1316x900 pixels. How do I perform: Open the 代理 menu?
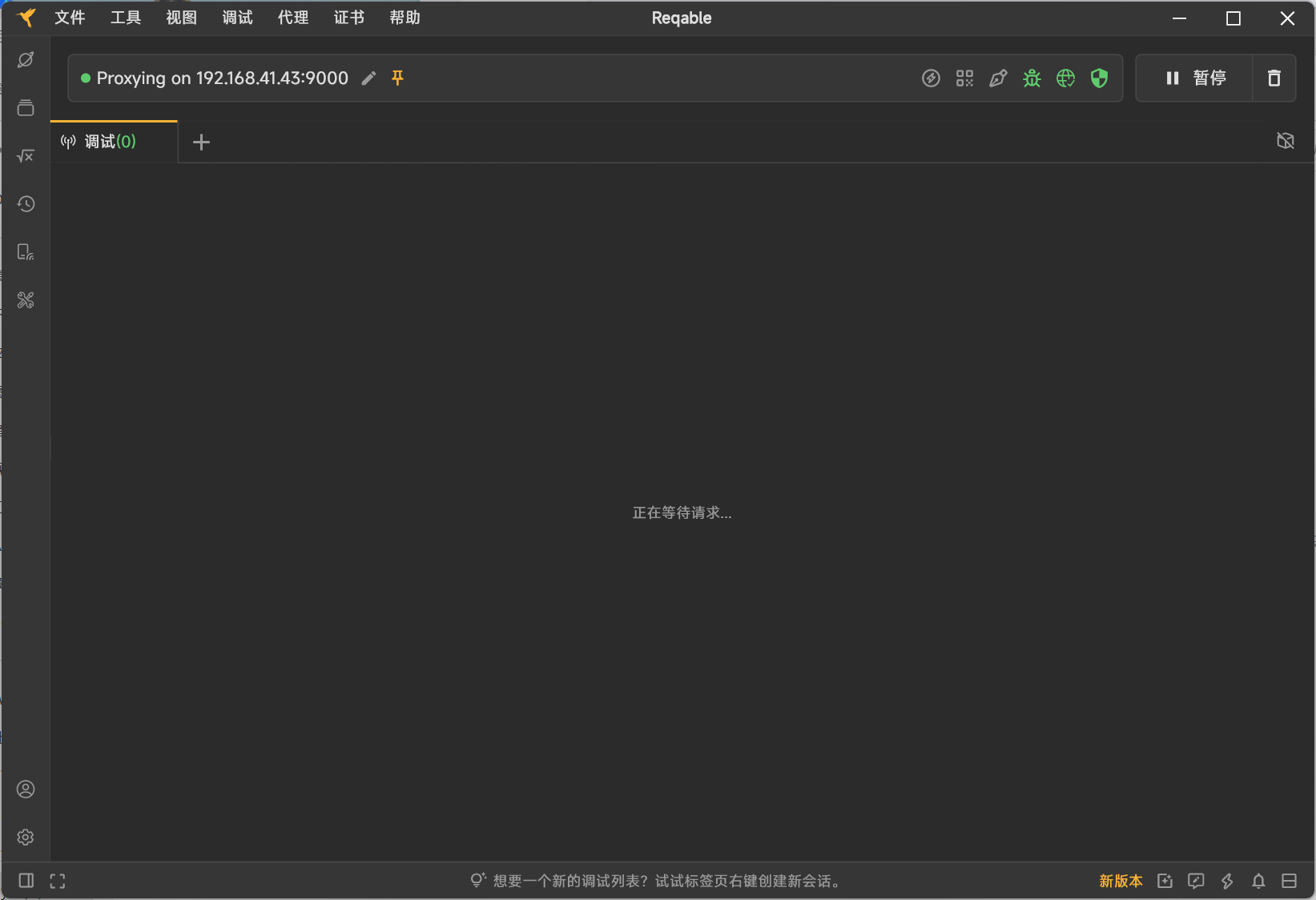[293, 18]
